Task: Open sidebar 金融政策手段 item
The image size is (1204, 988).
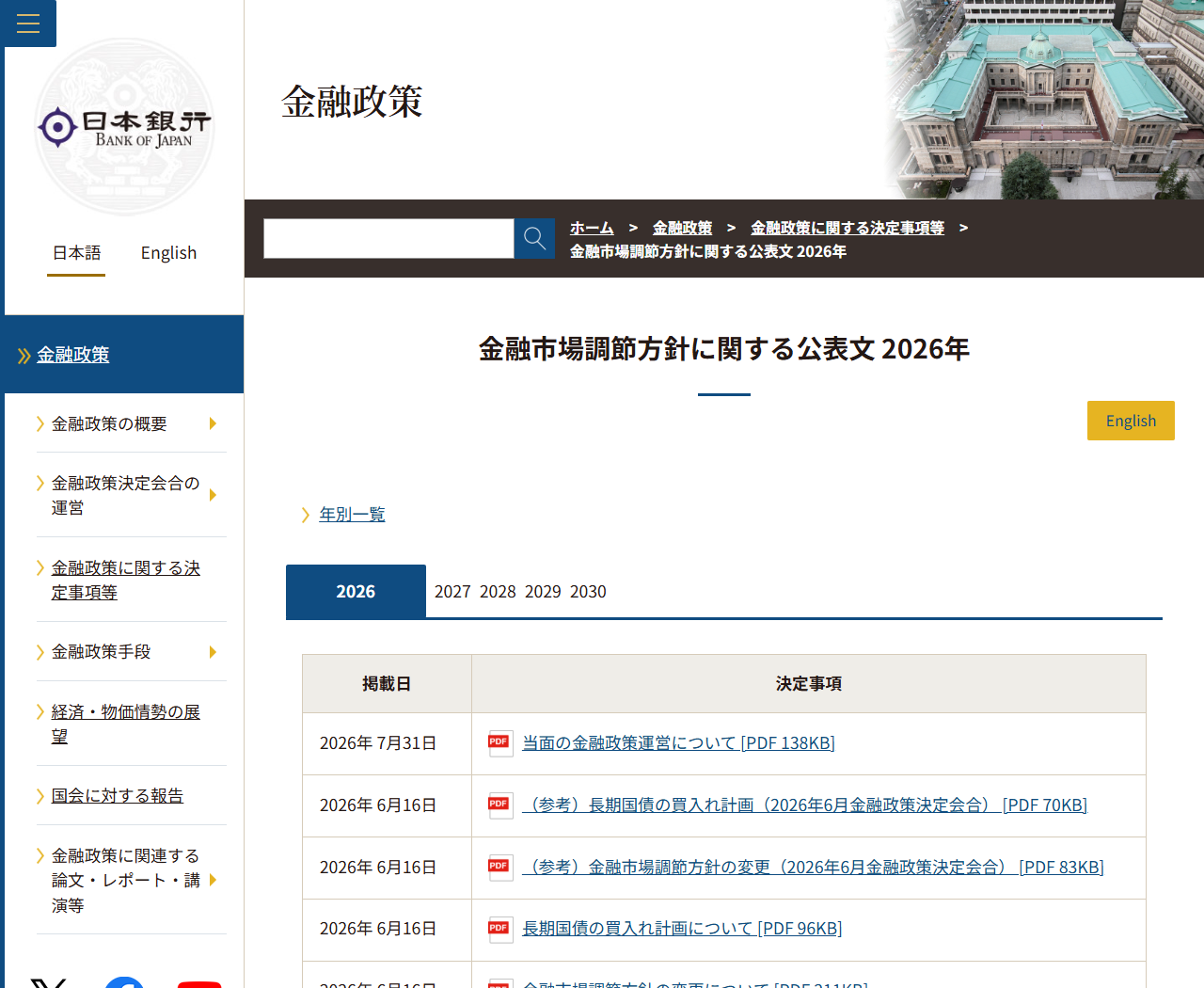Action: point(101,652)
